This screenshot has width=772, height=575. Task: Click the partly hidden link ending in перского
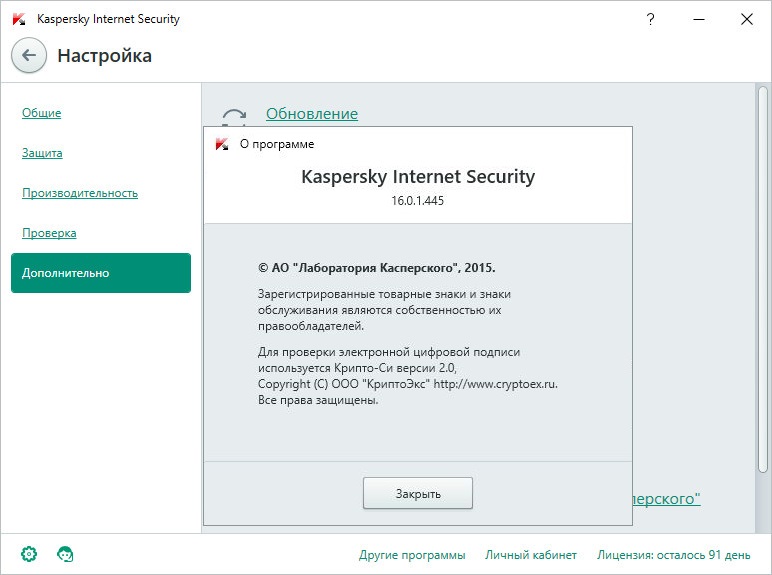(666, 498)
